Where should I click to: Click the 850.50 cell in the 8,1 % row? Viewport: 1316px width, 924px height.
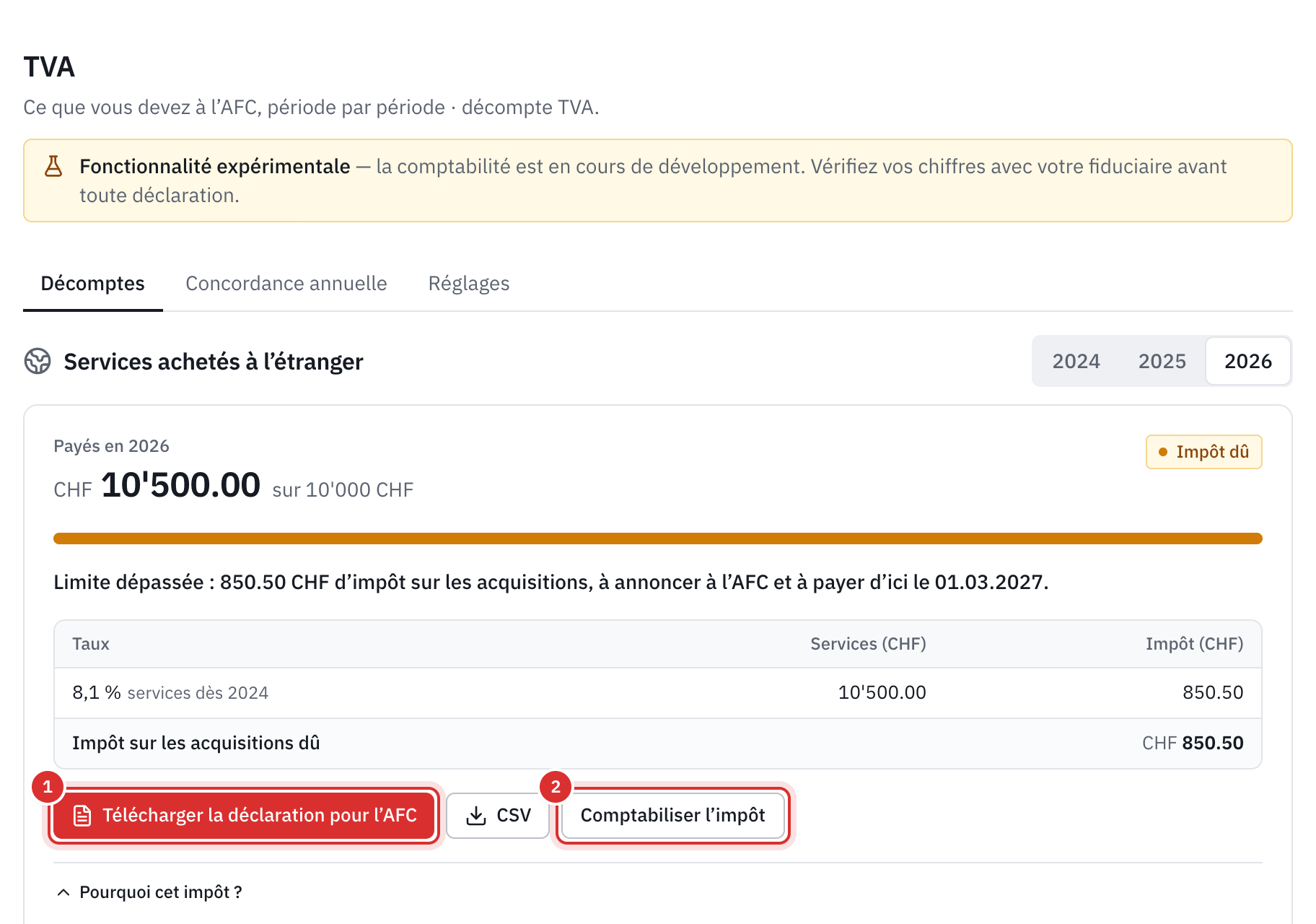[1213, 693]
